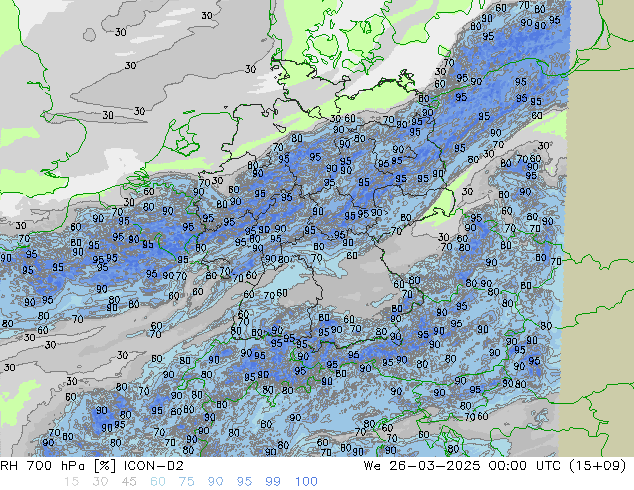Select the 75 legend value
The height and width of the screenshot is (490, 634).
(x=187, y=482)
